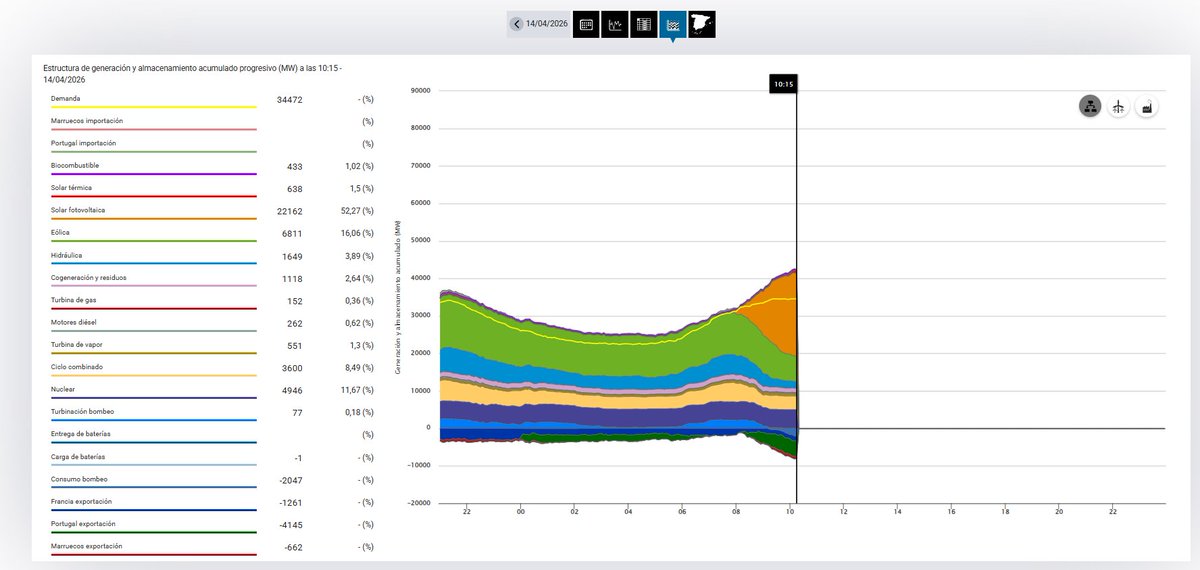Screen dimensions: 1200x570
Task: Click the Motores diésel legend label
Action: click(73, 322)
